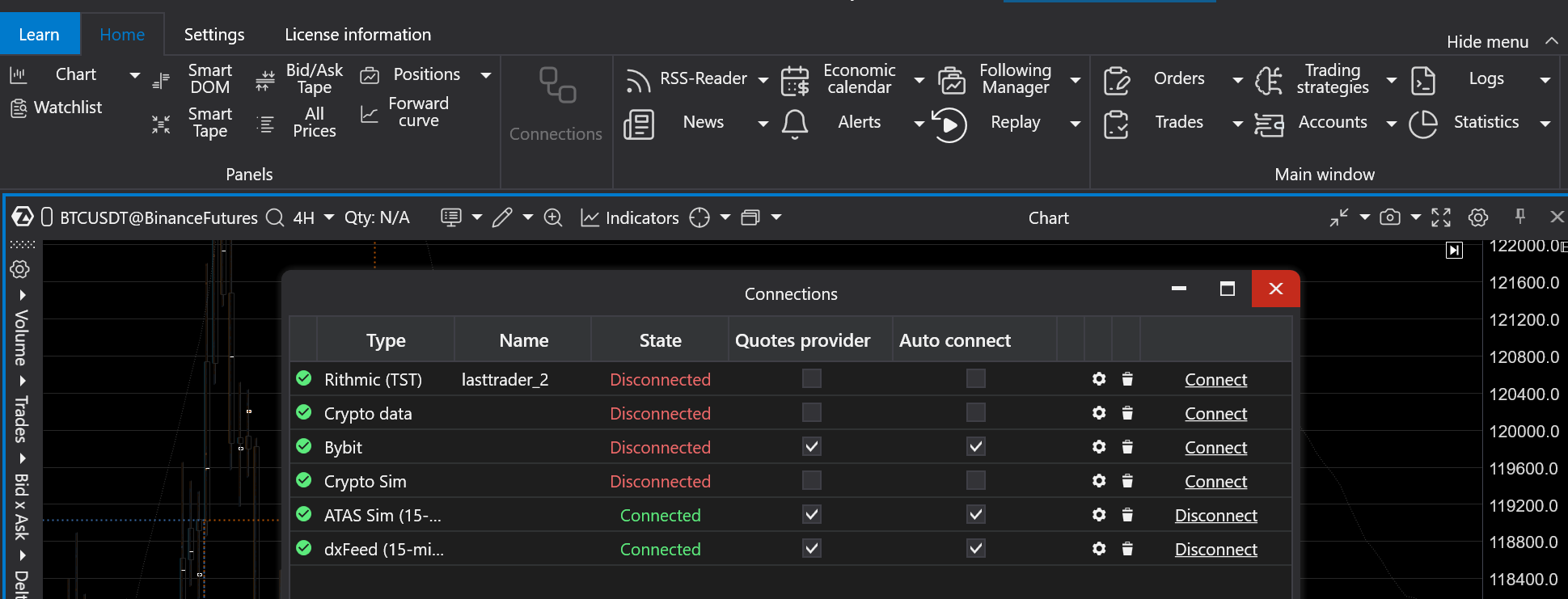Open the Alerts bell icon
This screenshot has width=1568, height=599.
(x=795, y=124)
